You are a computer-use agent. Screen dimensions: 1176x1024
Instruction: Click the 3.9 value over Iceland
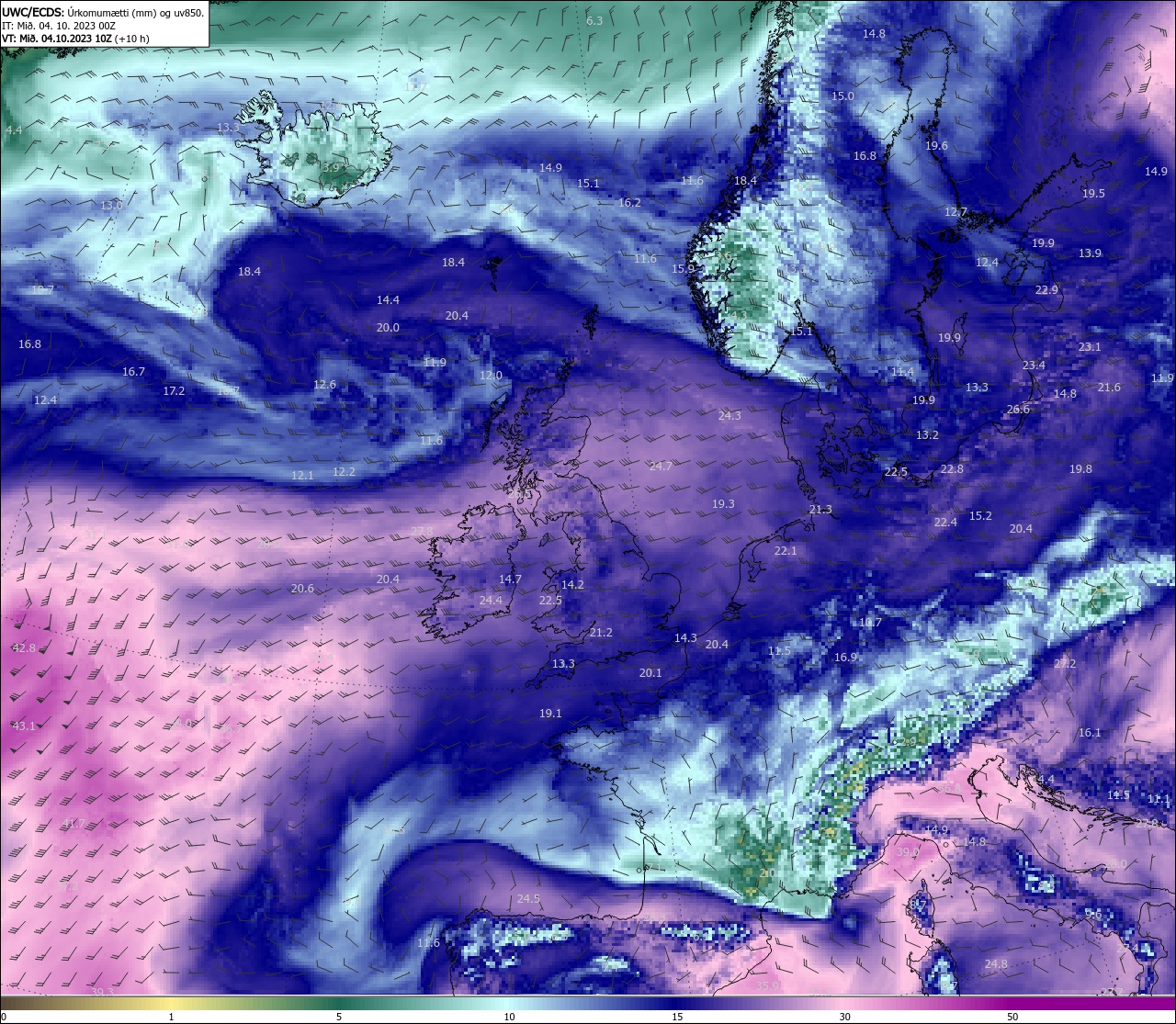[332, 167]
